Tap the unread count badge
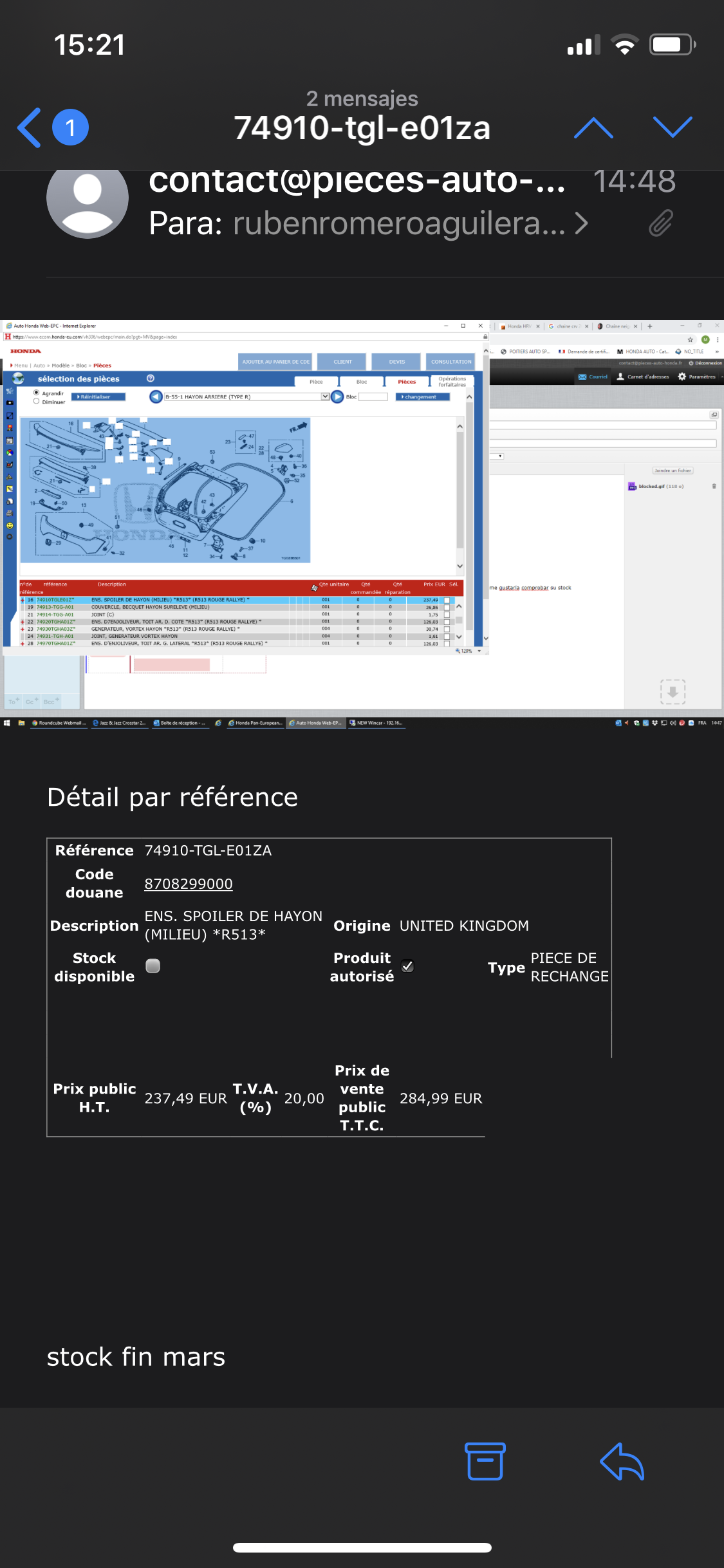The image size is (724, 1568). tap(70, 127)
